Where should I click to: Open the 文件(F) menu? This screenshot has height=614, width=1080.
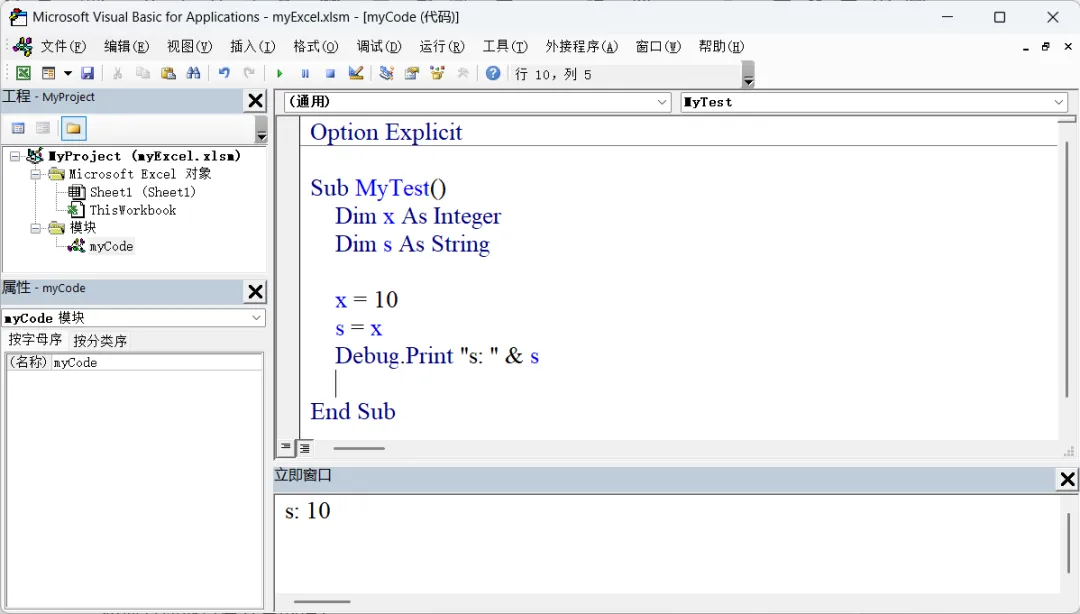[x=63, y=47]
